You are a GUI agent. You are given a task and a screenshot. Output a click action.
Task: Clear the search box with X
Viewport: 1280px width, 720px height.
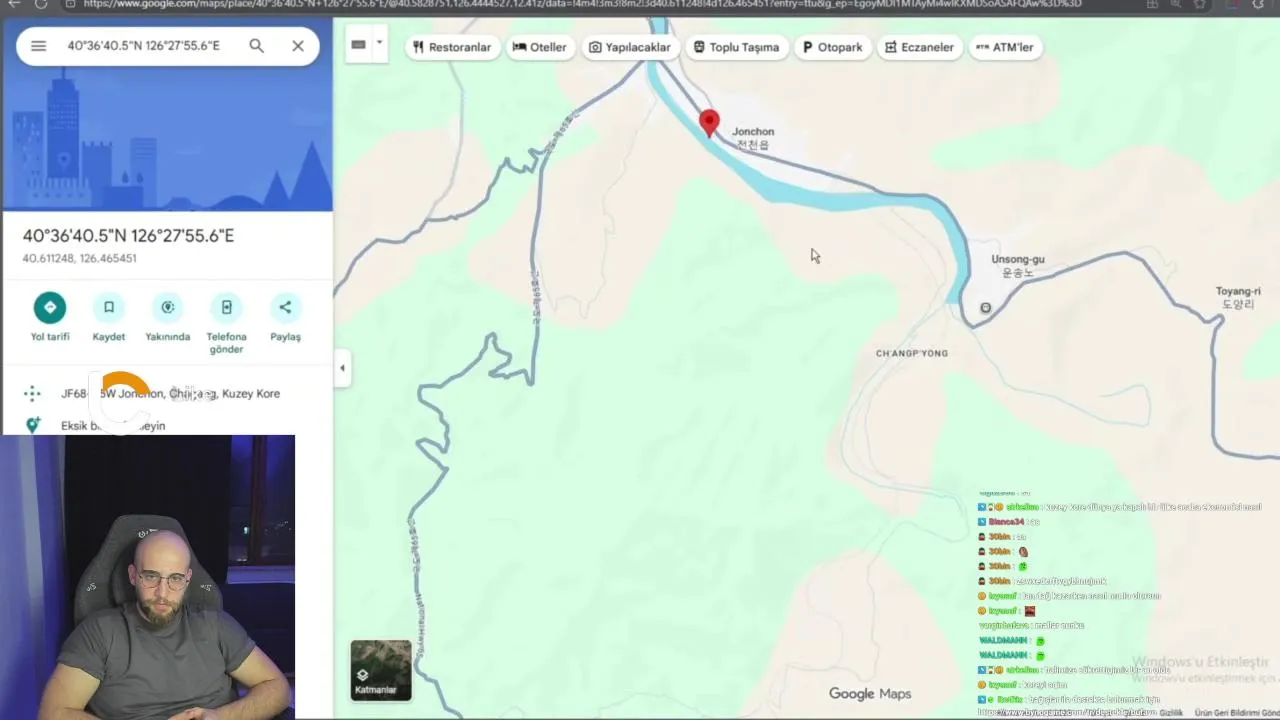pos(298,46)
